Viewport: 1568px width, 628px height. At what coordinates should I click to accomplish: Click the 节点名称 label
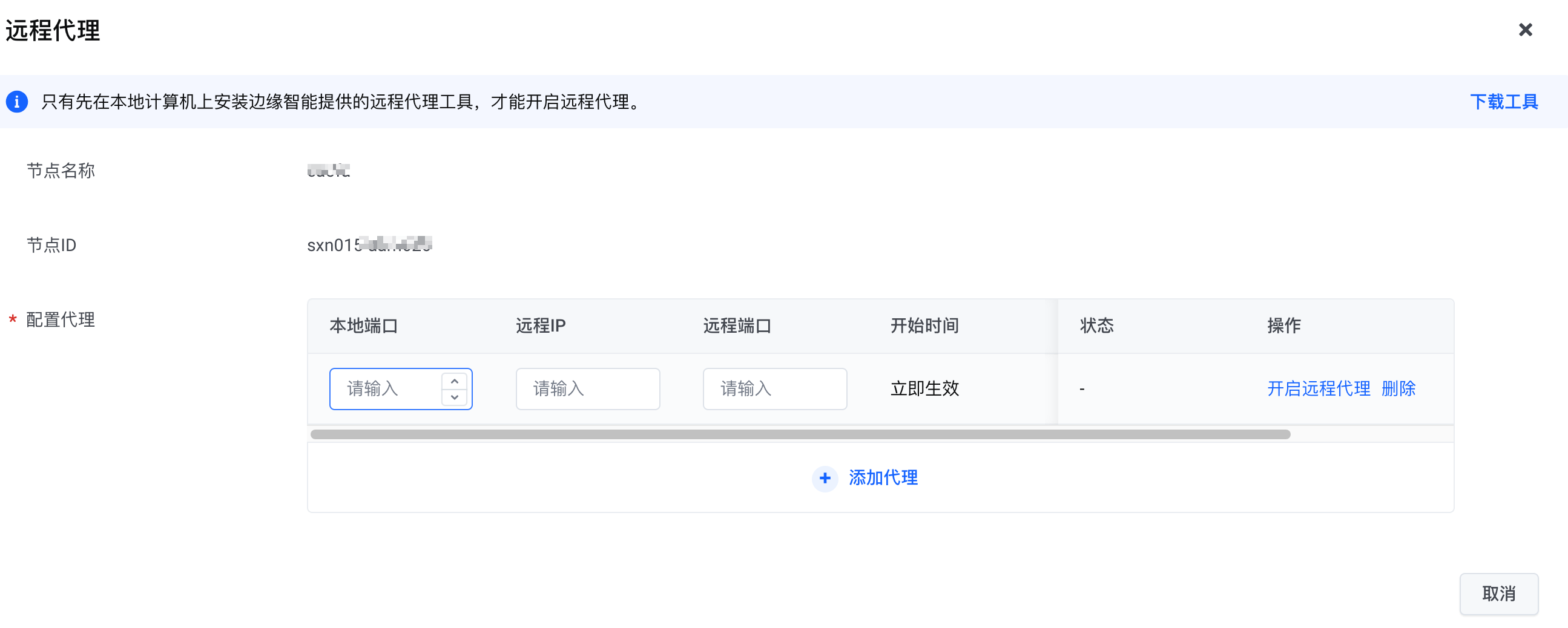[x=61, y=171]
